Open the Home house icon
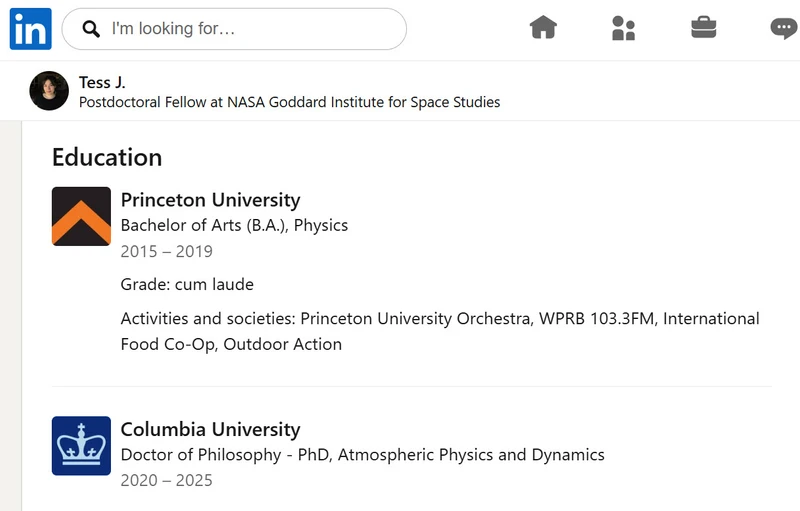Image resolution: width=800 pixels, height=511 pixels. pyautogui.click(x=543, y=28)
